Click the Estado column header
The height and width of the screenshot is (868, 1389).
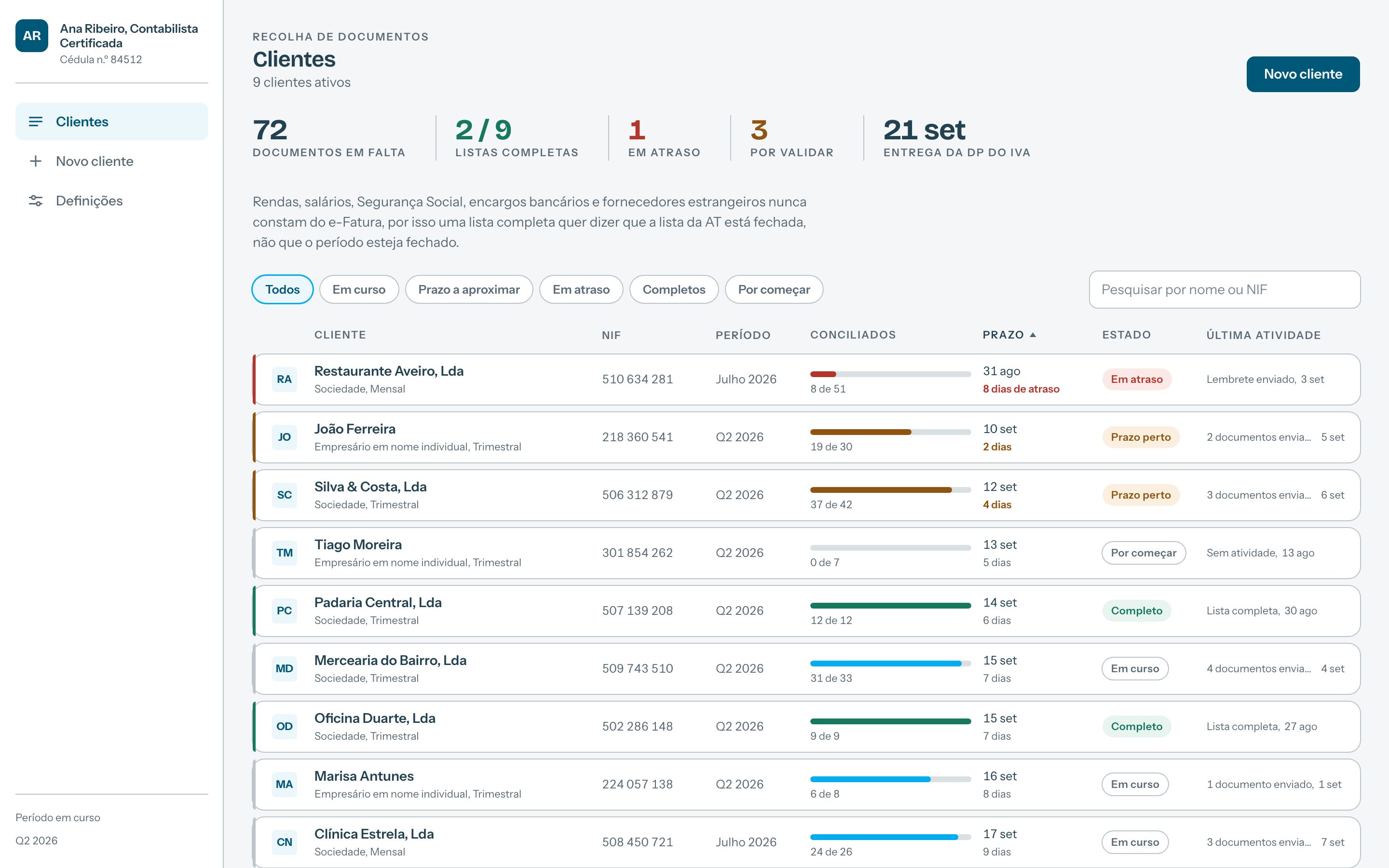(x=1126, y=335)
